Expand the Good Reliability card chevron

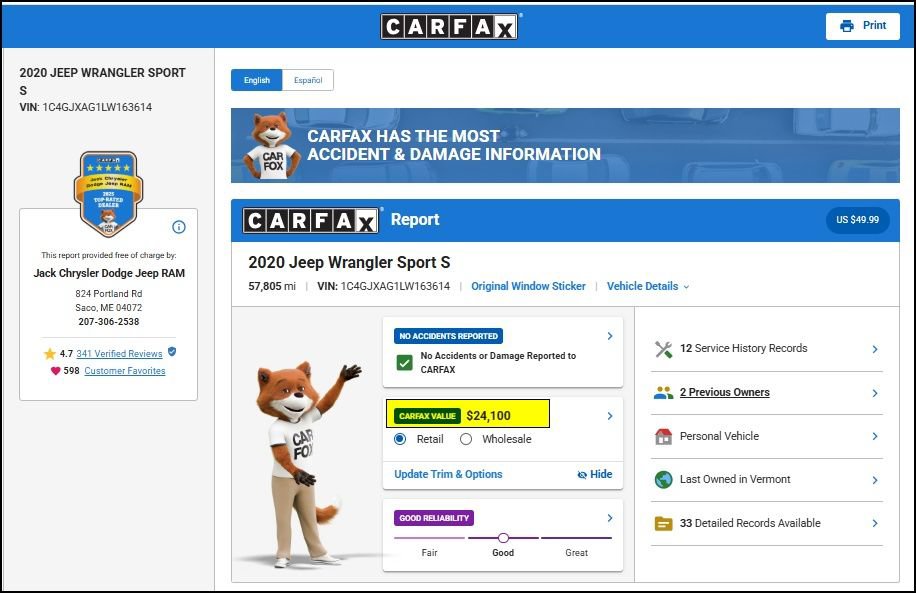(609, 518)
